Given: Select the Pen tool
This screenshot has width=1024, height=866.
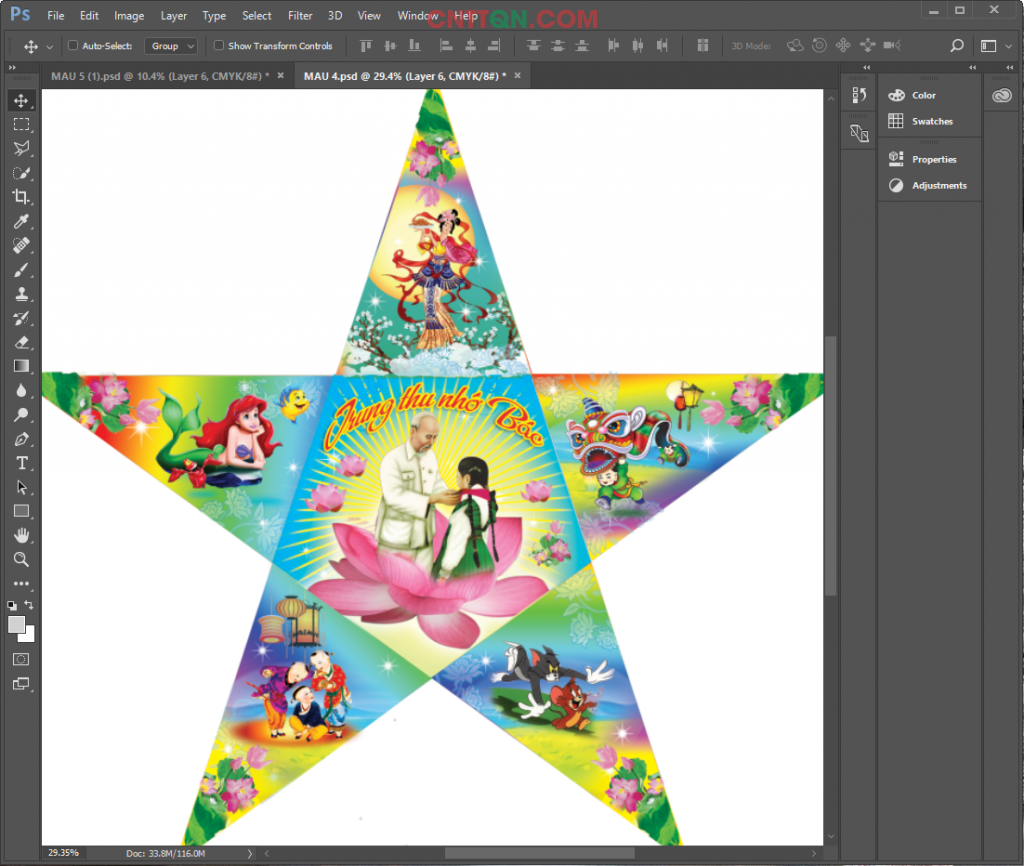Looking at the screenshot, I should (21, 439).
